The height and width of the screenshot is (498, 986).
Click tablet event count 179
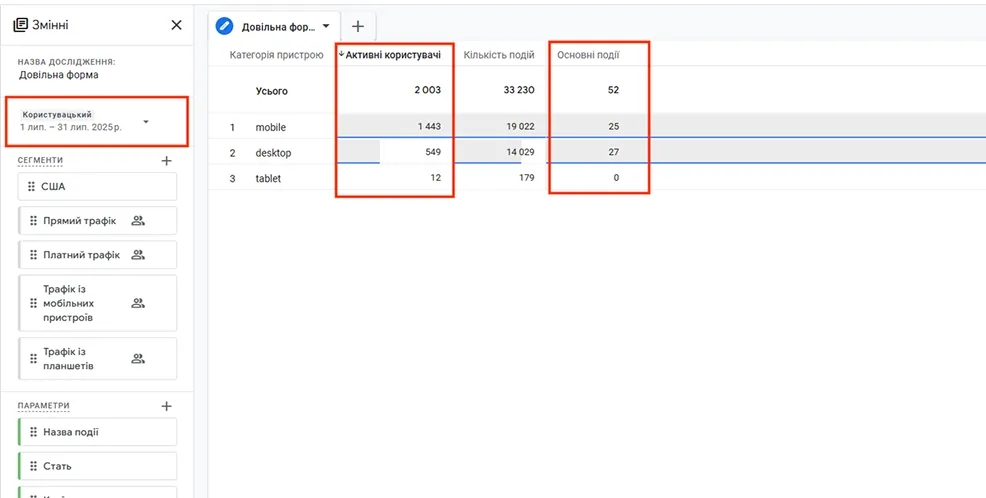tap(526, 178)
